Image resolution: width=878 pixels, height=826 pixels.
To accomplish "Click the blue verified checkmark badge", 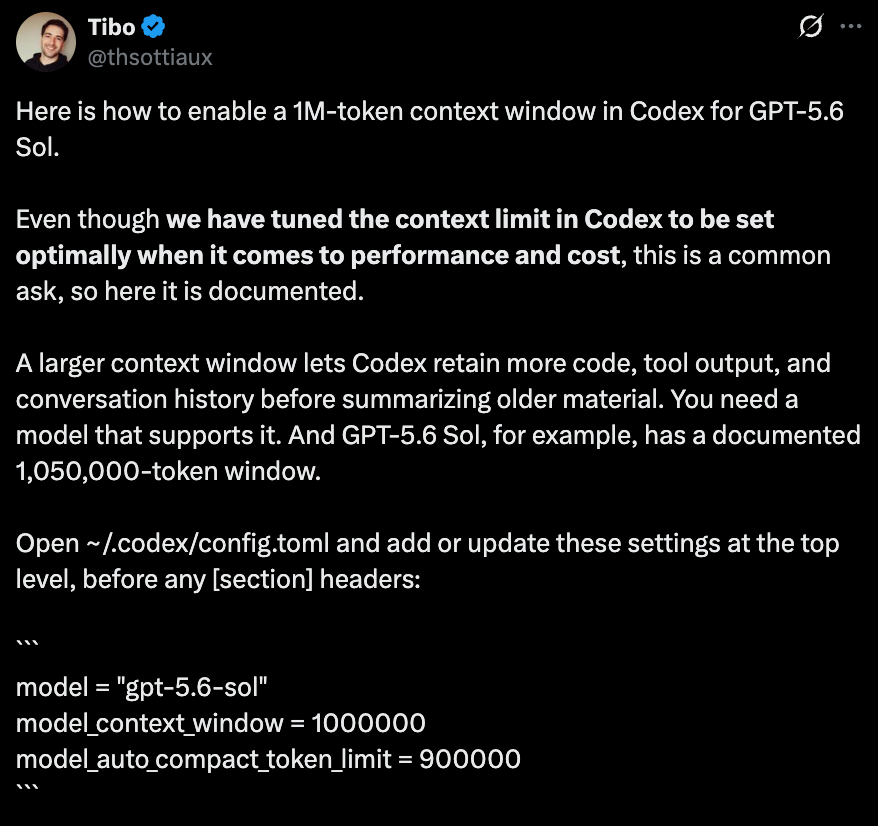I will pos(153,27).
